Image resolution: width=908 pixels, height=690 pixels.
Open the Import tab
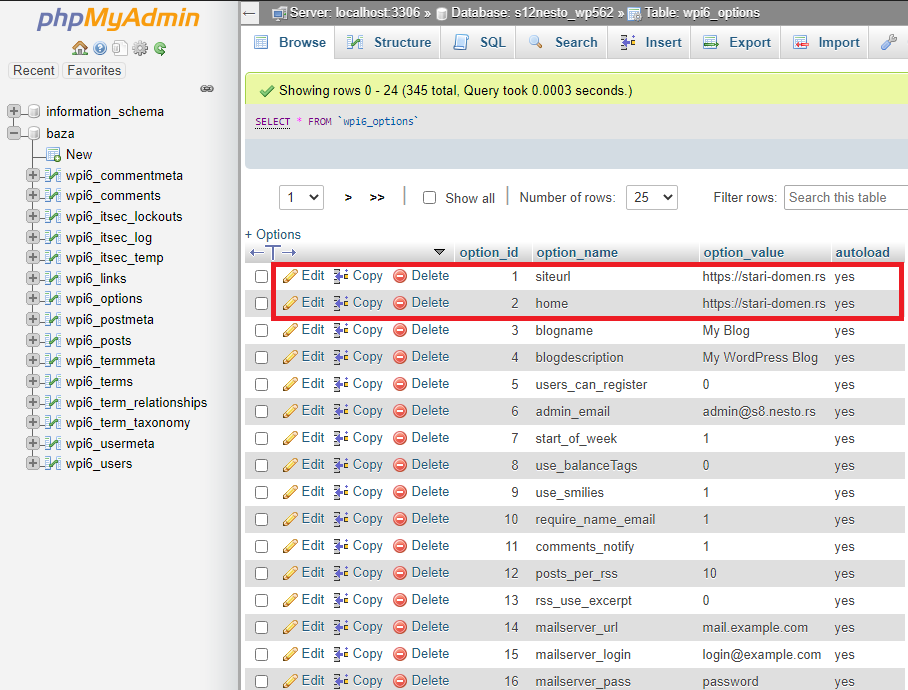[825, 42]
